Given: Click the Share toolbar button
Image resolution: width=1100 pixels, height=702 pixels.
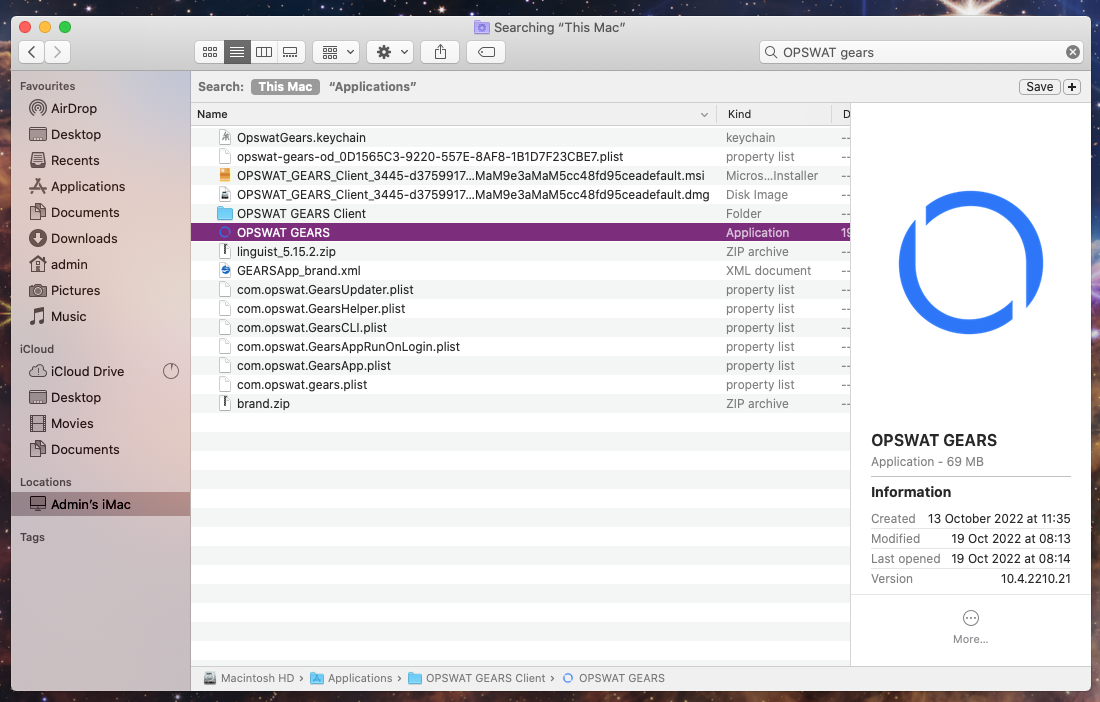Looking at the screenshot, I should pos(440,52).
